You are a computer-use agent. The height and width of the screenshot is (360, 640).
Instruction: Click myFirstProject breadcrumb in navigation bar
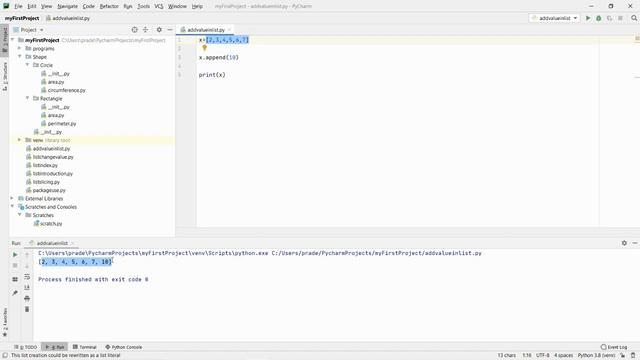pos(22,18)
